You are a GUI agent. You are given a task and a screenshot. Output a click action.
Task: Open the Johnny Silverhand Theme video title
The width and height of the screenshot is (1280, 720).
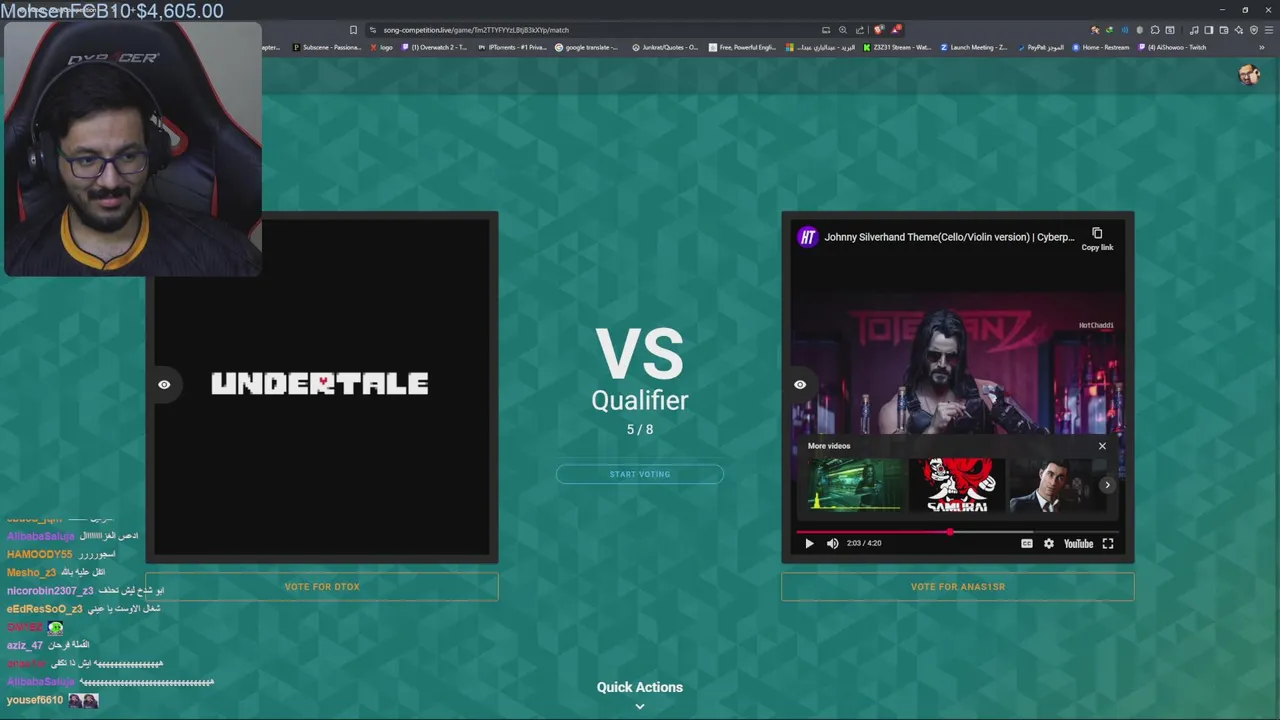(x=949, y=237)
